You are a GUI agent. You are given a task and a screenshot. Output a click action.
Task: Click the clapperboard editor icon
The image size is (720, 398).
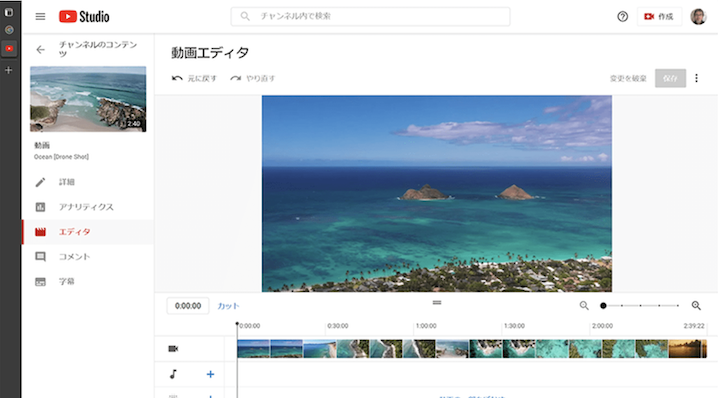(x=40, y=232)
